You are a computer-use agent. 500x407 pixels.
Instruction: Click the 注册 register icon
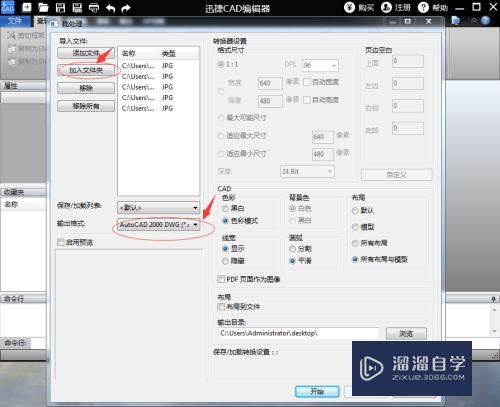coord(386,7)
